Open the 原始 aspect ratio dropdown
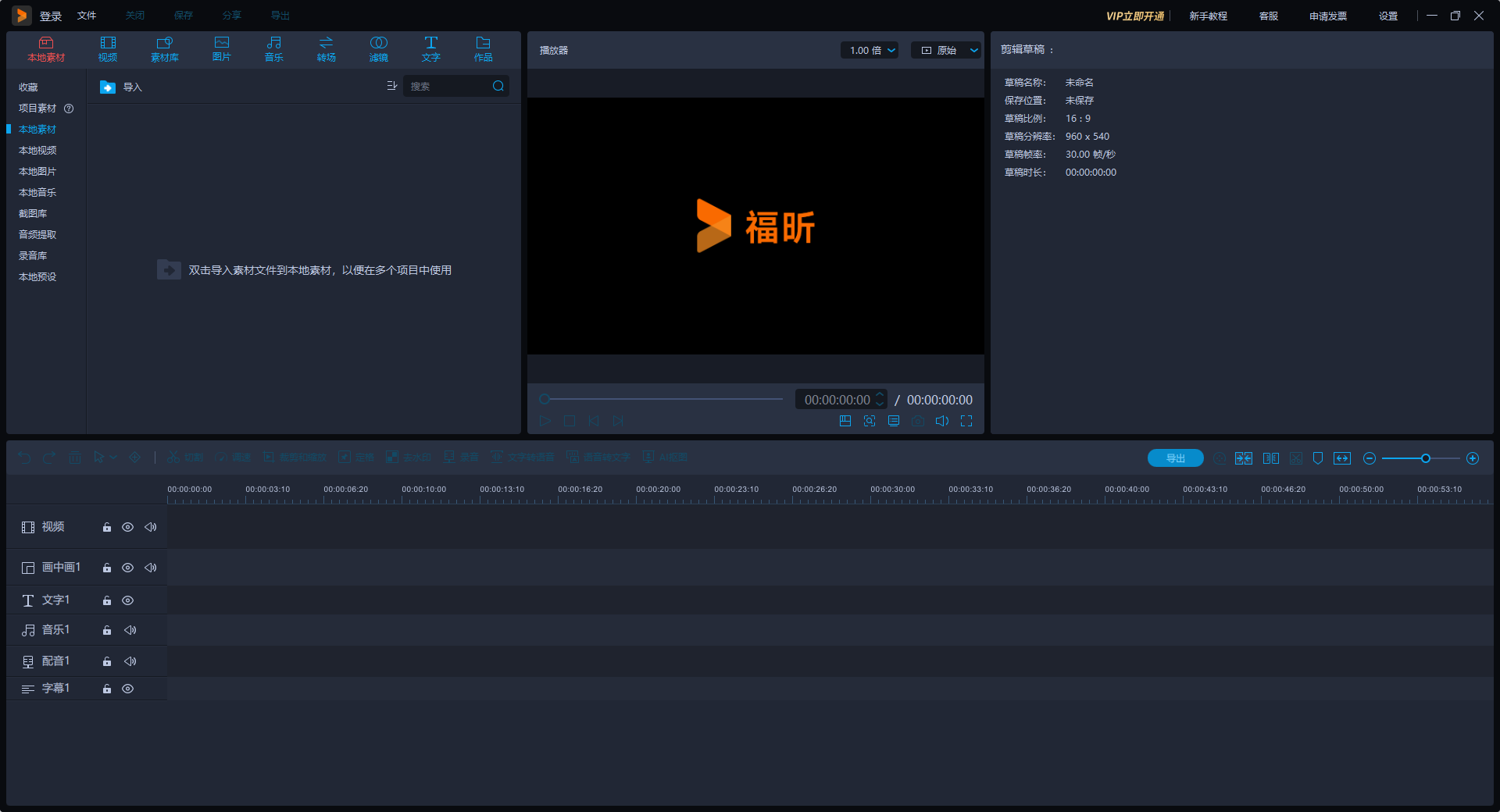The image size is (1500, 812). tap(948, 50)
